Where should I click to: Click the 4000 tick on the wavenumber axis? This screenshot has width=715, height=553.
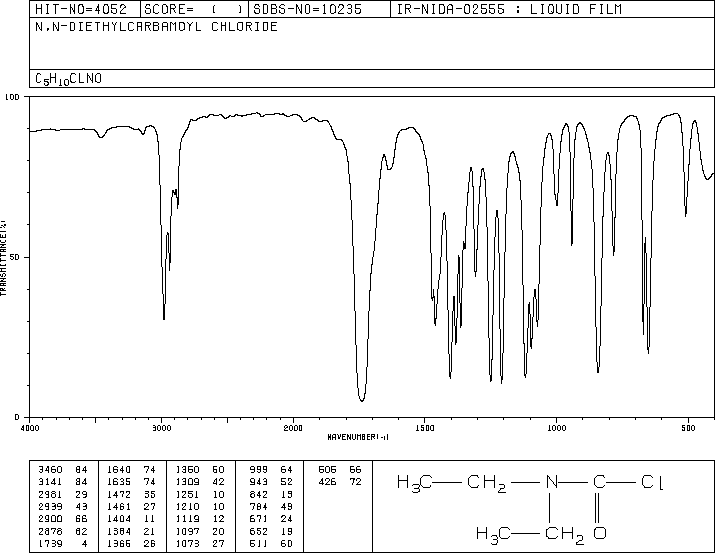coord(30,428)
